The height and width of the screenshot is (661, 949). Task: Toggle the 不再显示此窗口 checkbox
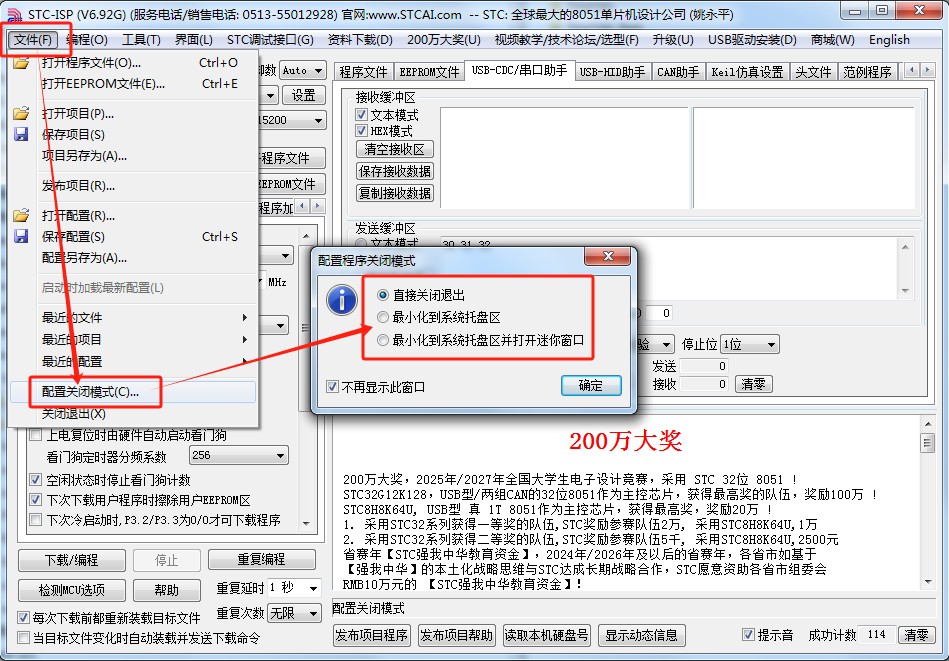click(x=332, y=387)
